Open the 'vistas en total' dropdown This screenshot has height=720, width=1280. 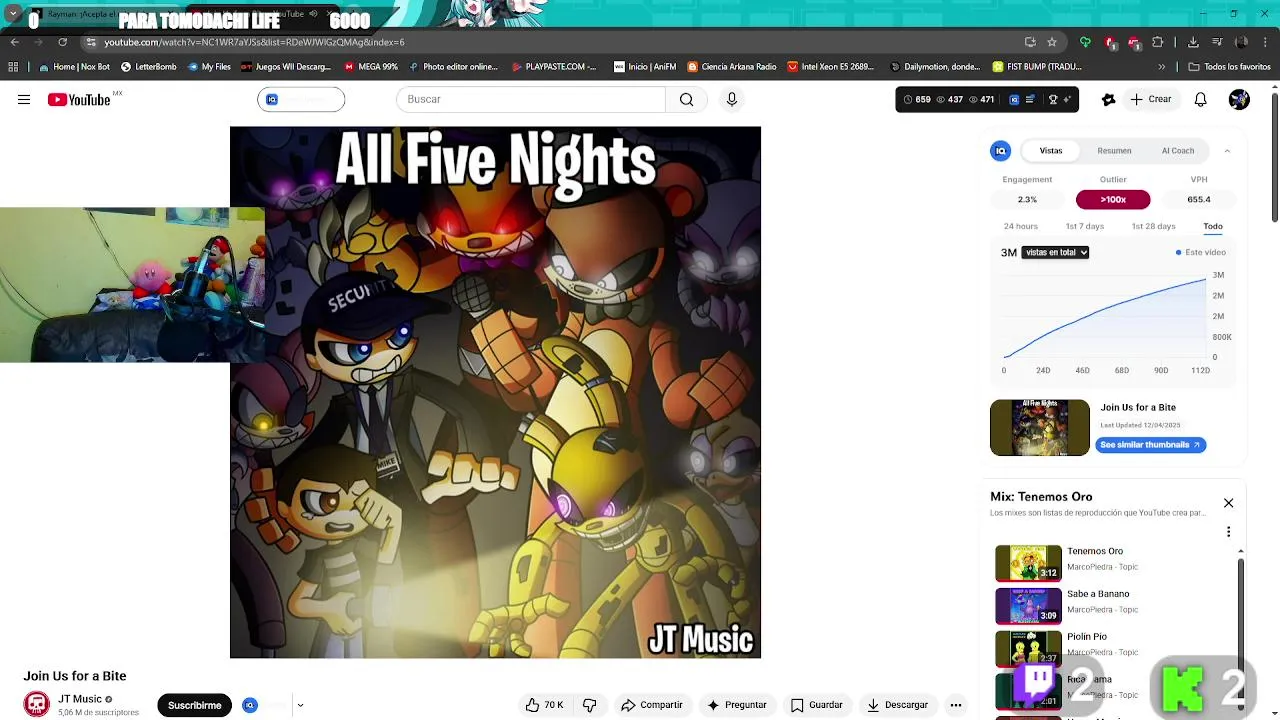(1055, 252)
